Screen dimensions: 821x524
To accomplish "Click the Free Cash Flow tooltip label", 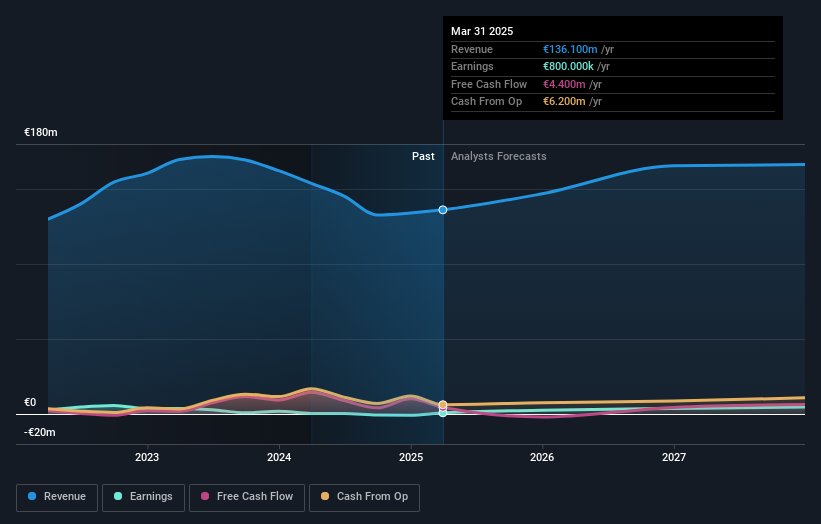I will (x=489, y=84).
